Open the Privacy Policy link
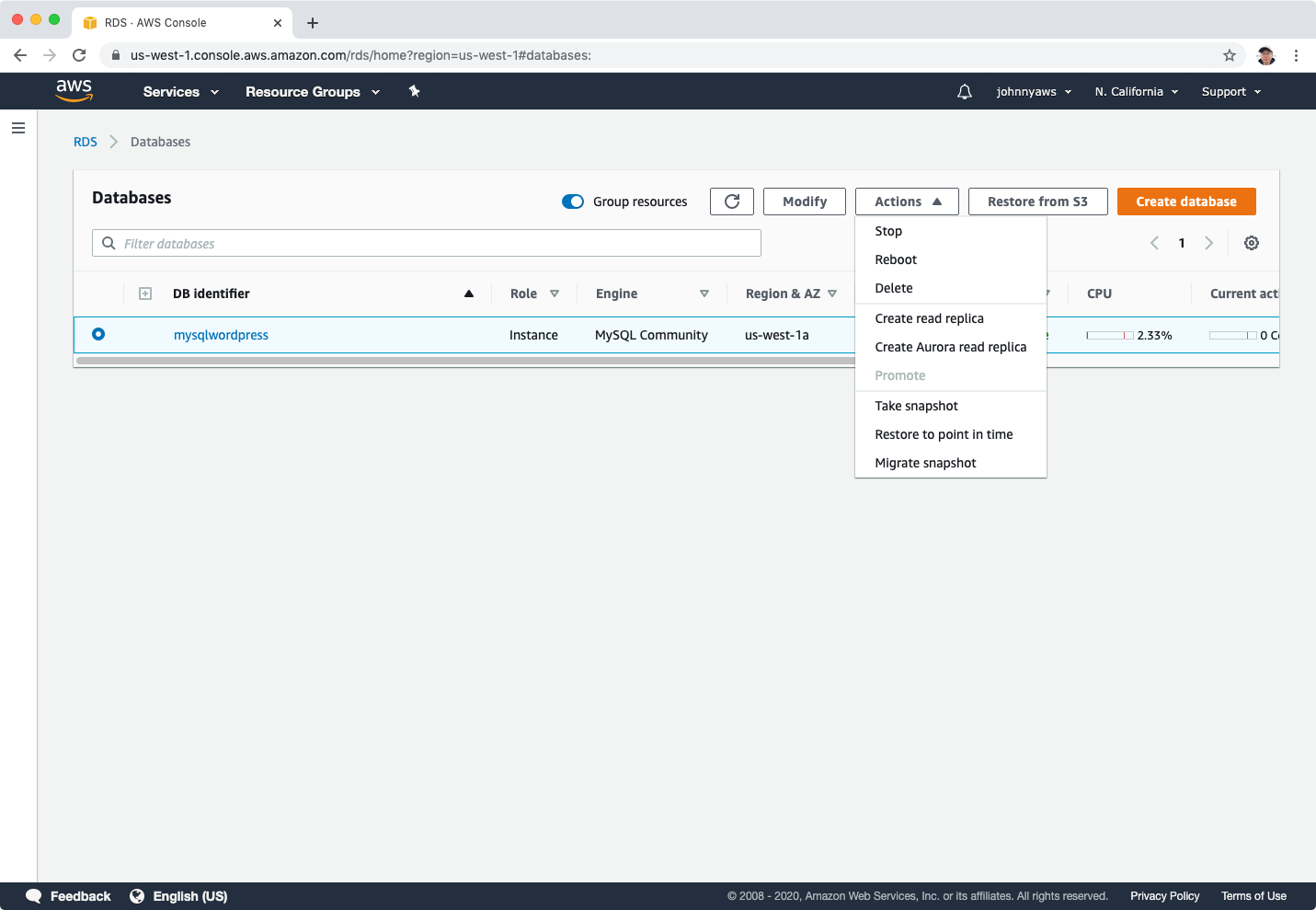This screenshot has width=1316, height=910. pyautogui.click(x=1164, y=896)
